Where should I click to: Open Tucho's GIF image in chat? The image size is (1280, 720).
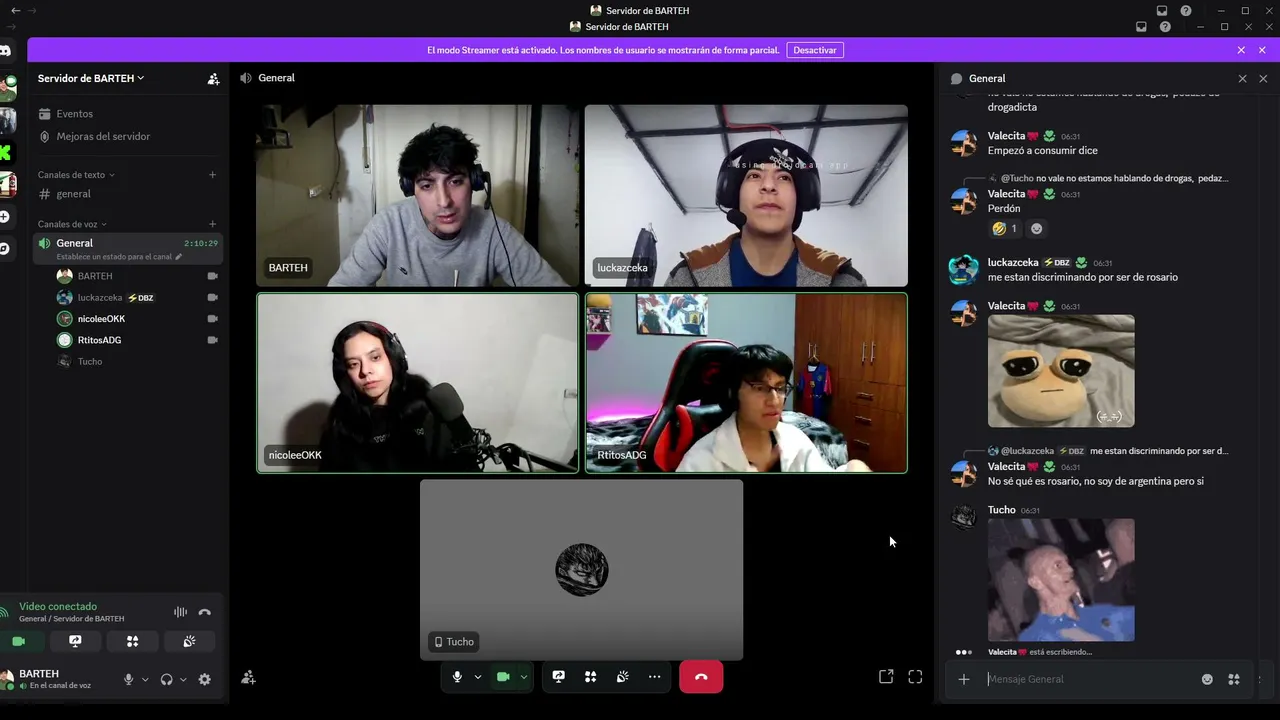point(1061,580)
